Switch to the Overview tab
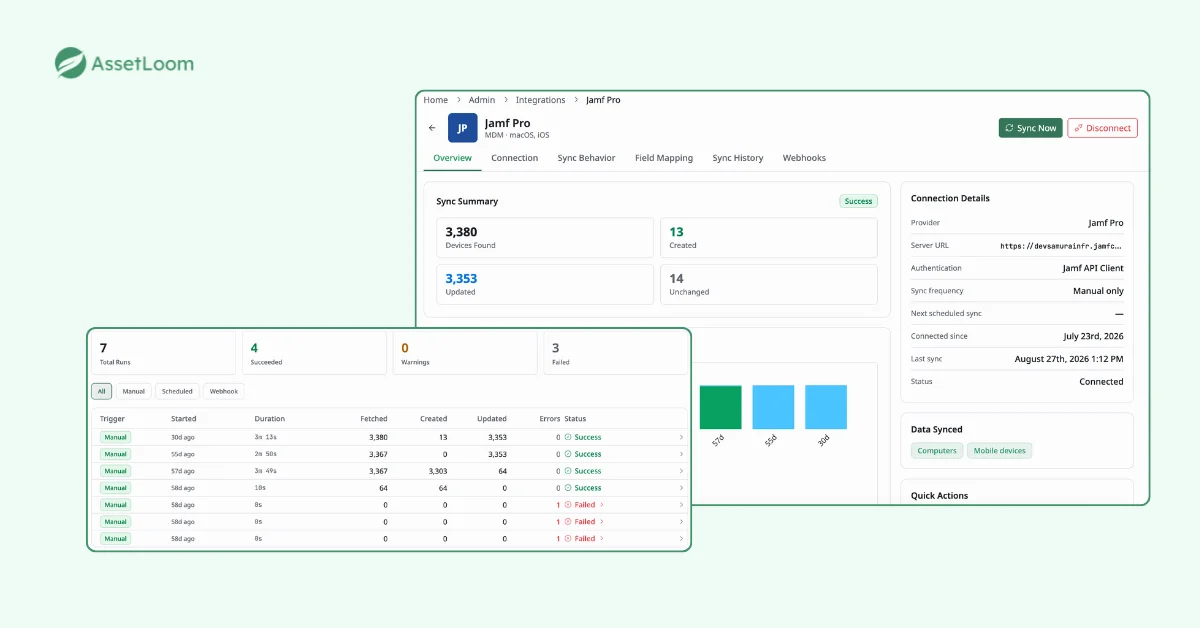The image size is (1200, 628). (x=452, y=158)
